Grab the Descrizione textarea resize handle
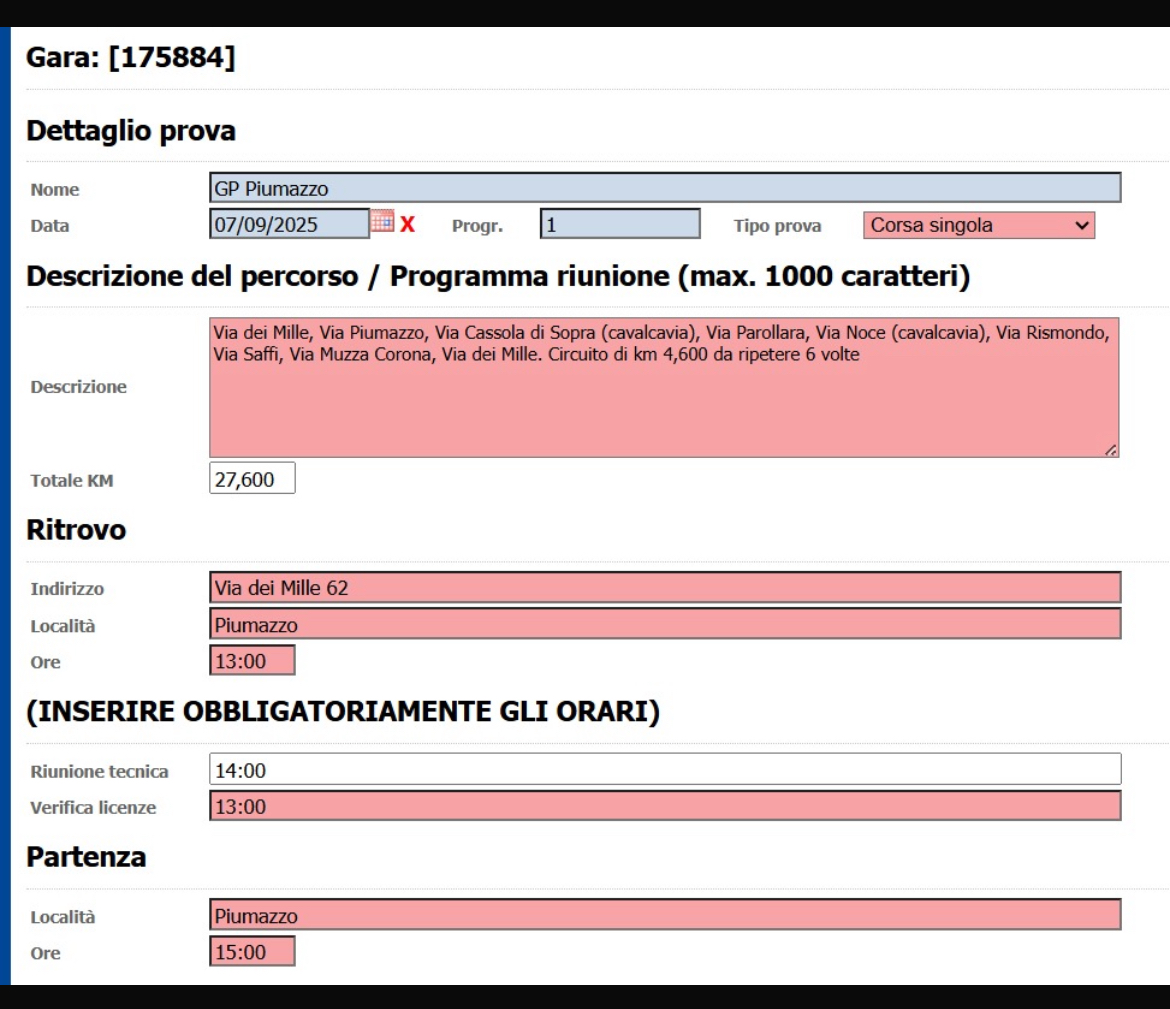This screenshot has width=1170, height=1009. pos(1111,451)
